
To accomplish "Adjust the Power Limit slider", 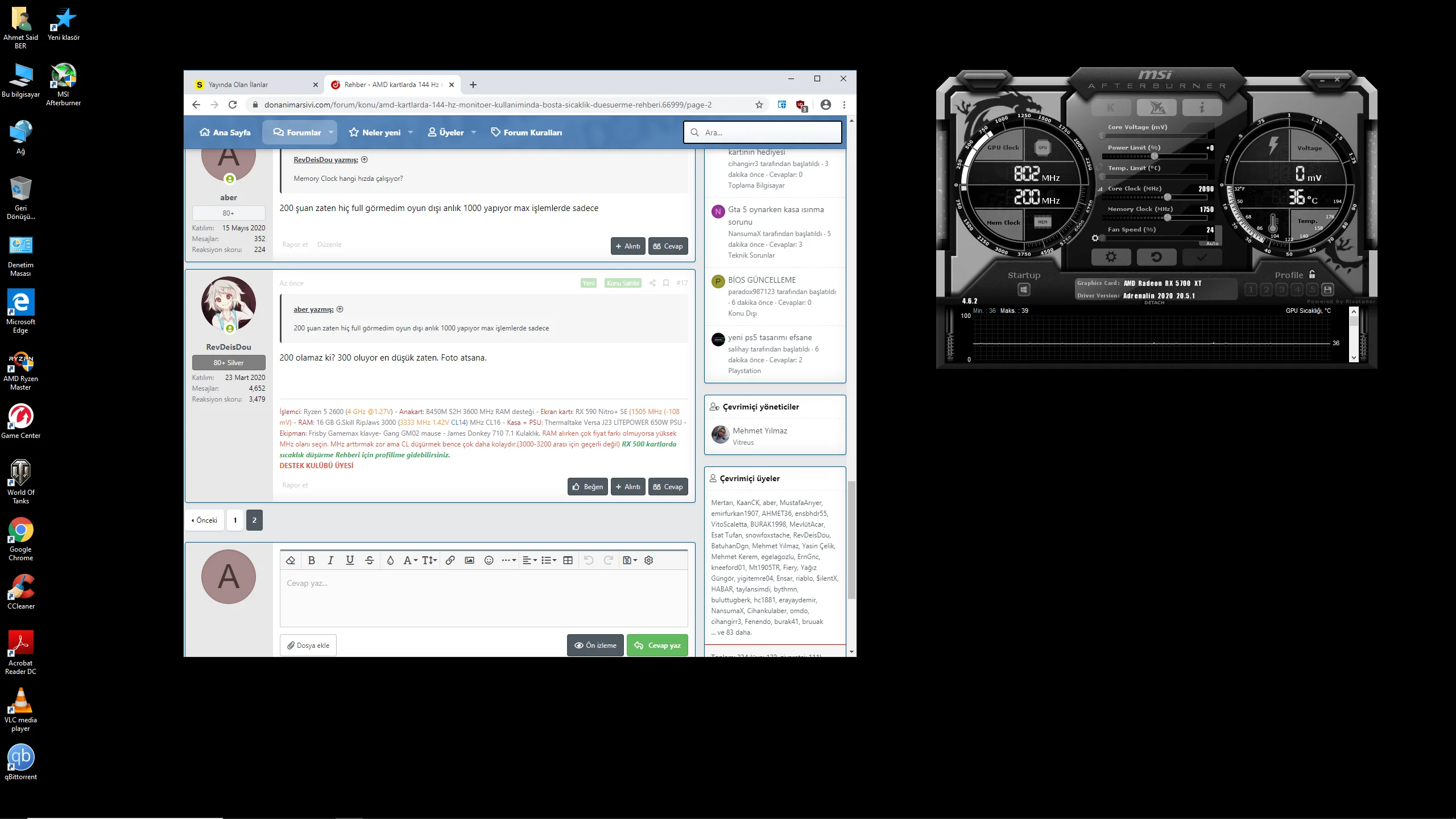I will [1154, 156].
